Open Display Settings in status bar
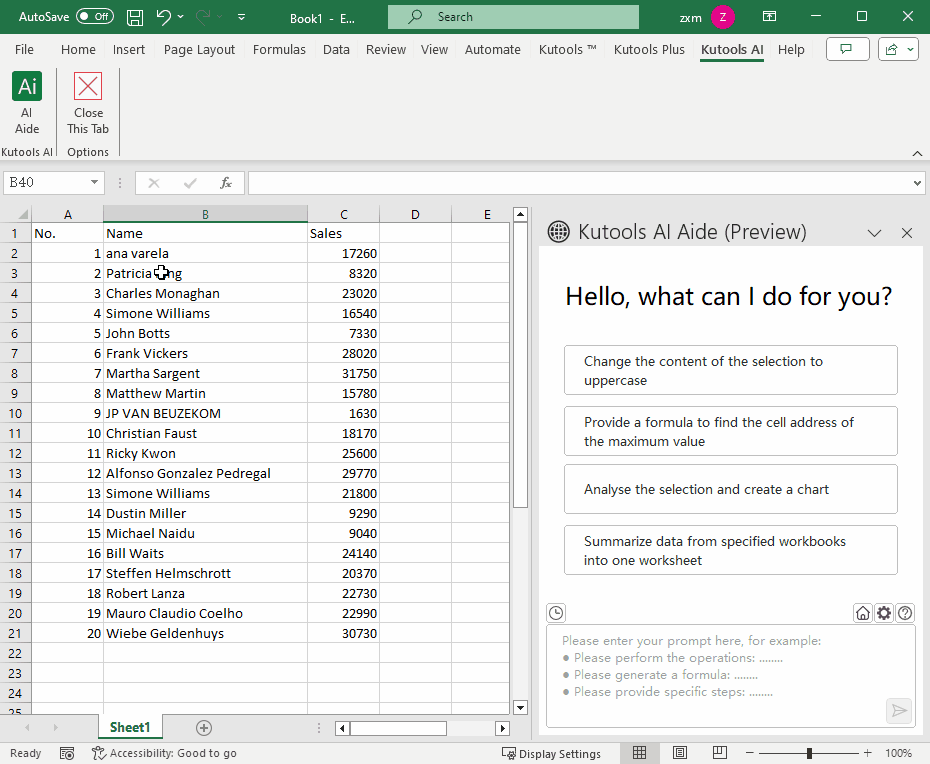This screenshot has height=764, width=930. tap(551, 753)
